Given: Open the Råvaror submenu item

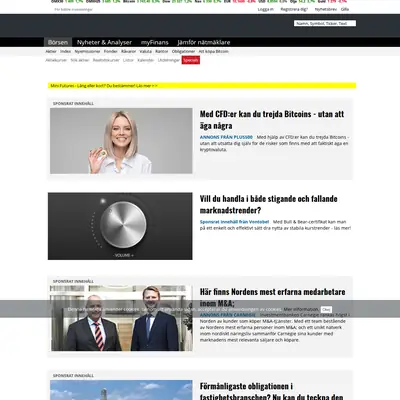Looking at the screenshot, I should click(x=128, y=51).
